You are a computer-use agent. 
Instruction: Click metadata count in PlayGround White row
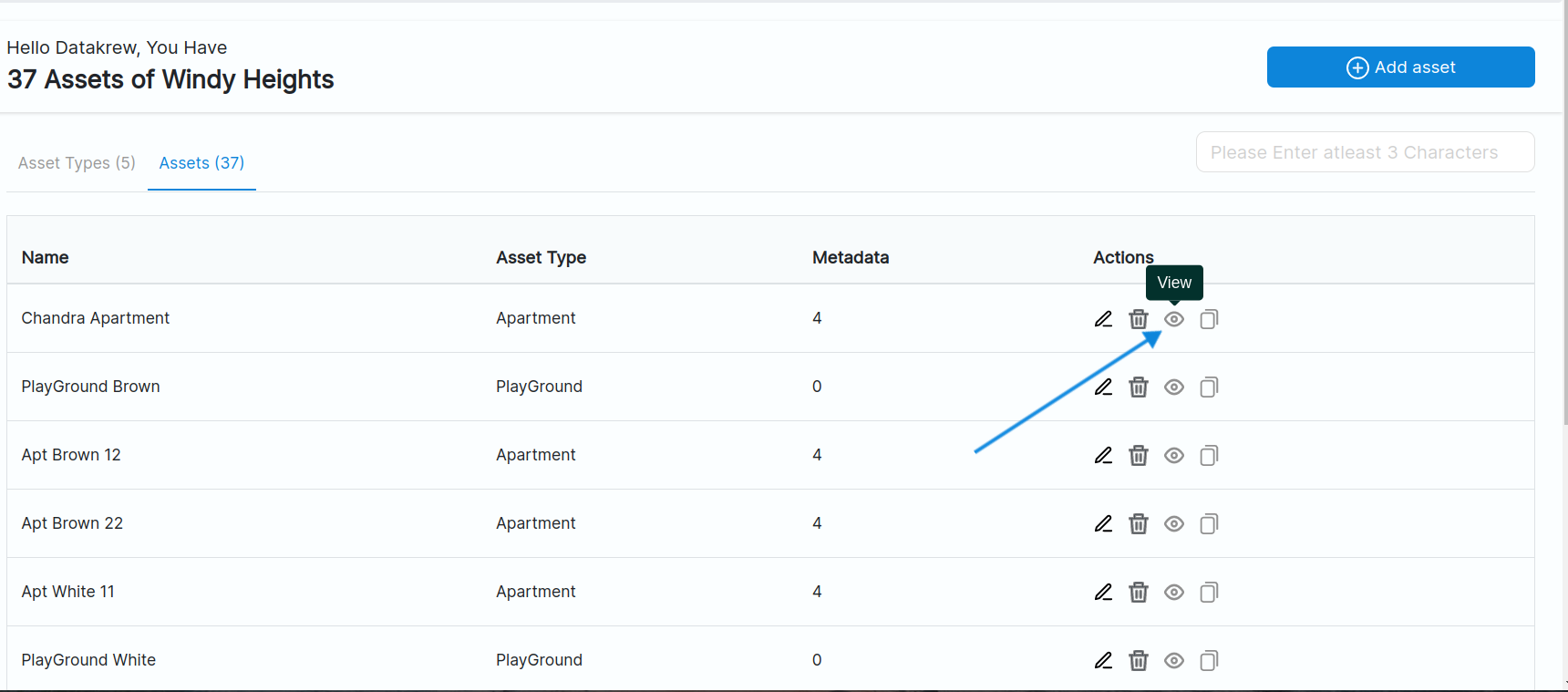(x=817, y=660)
